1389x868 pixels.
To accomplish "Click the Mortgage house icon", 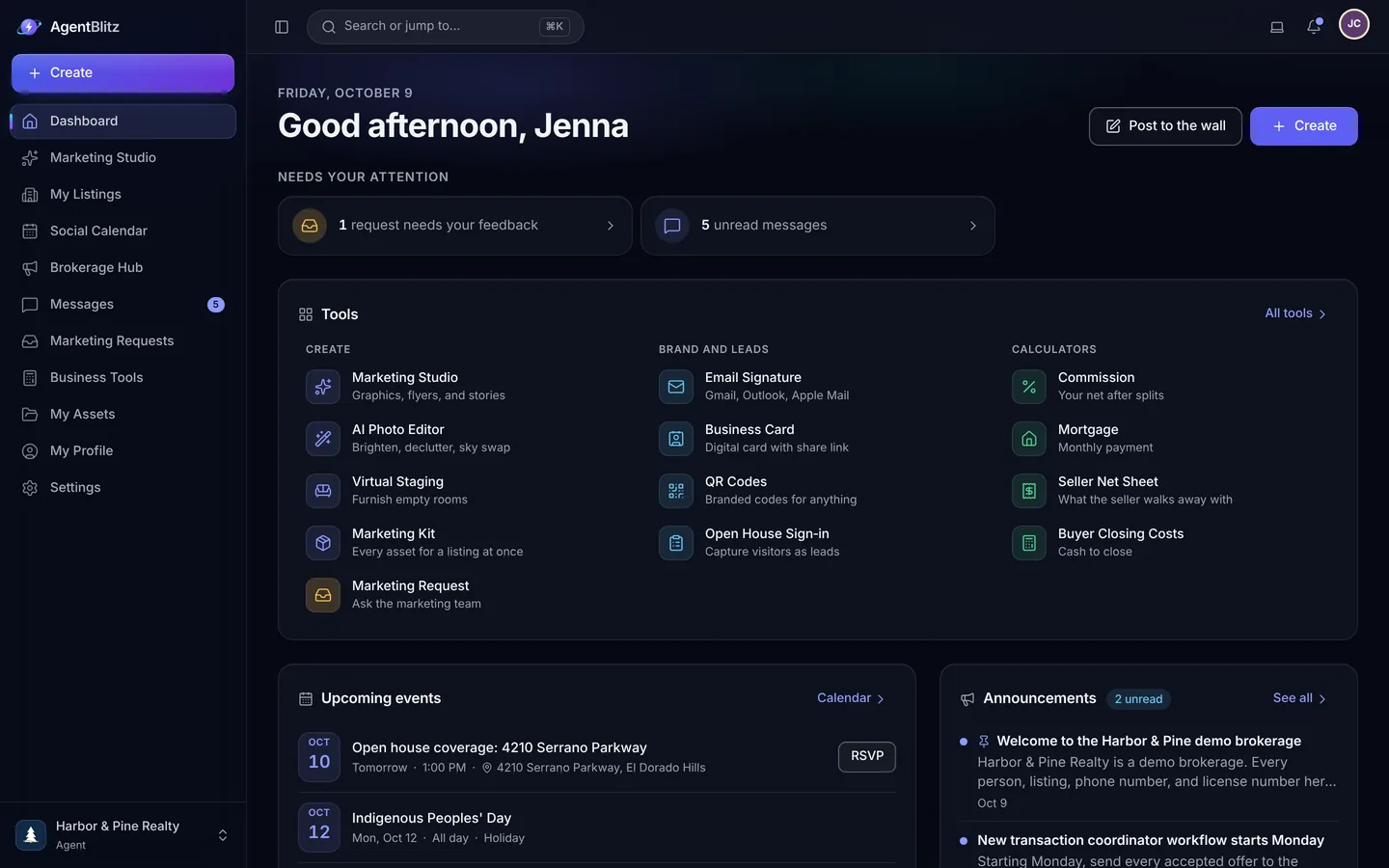I will 1029,439.
